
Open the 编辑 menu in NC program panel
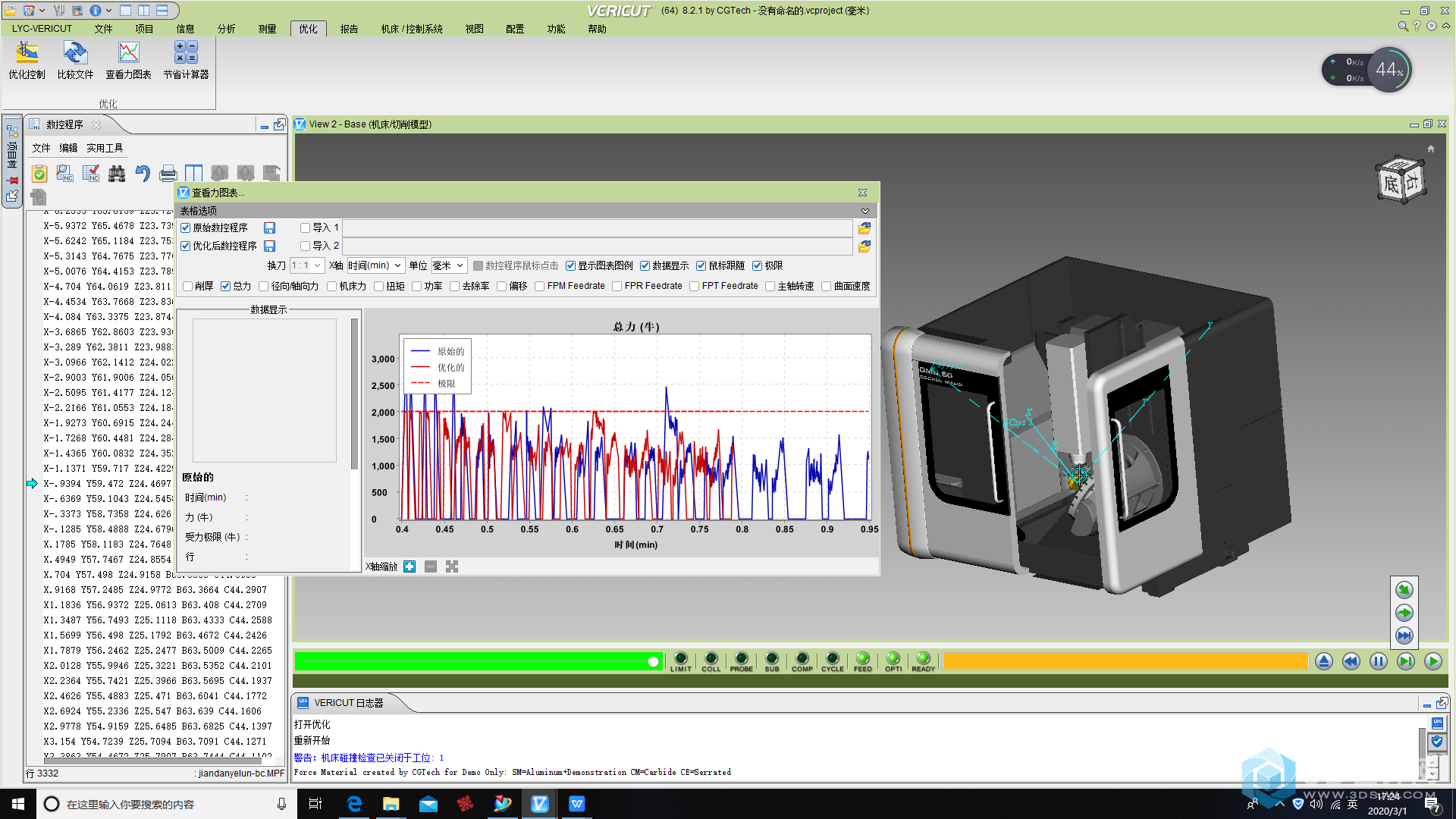point(68,148)
